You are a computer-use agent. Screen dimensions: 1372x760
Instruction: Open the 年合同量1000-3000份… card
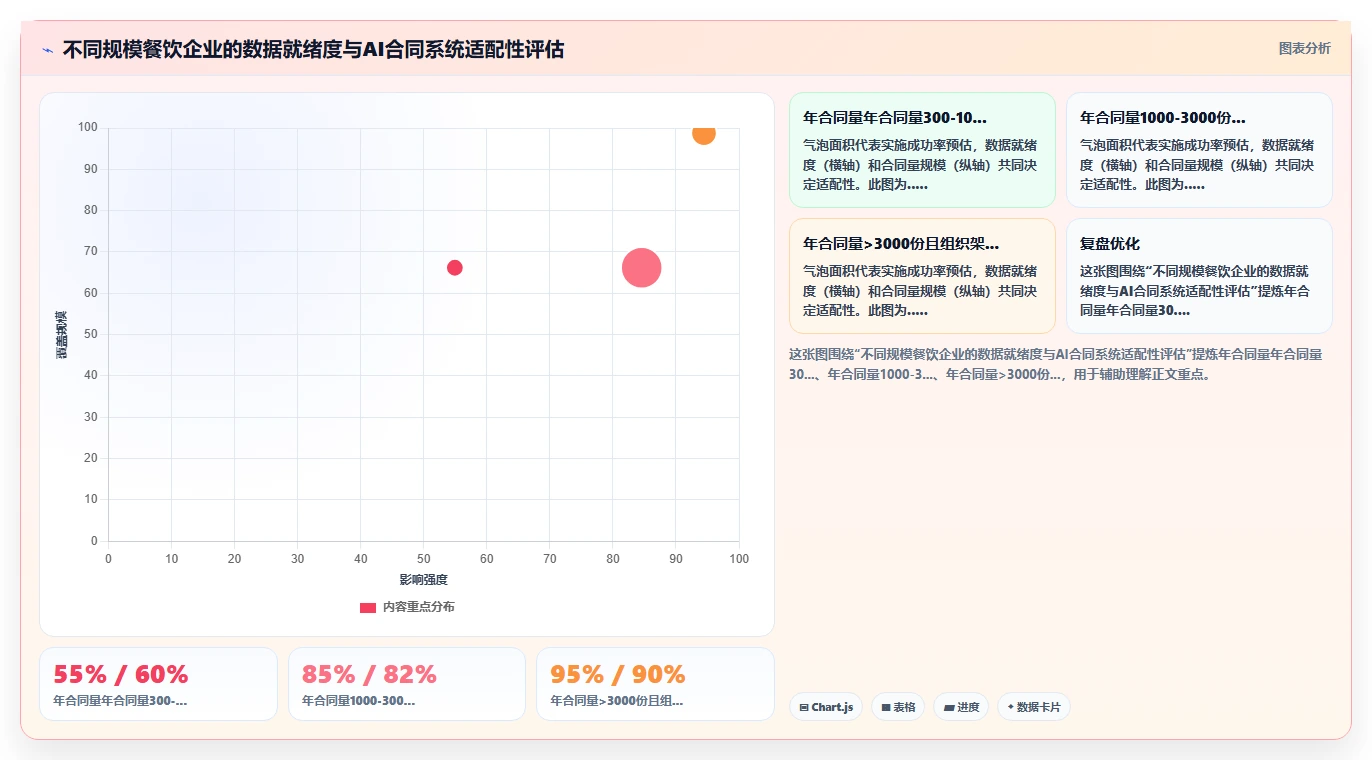(1199, 150)
